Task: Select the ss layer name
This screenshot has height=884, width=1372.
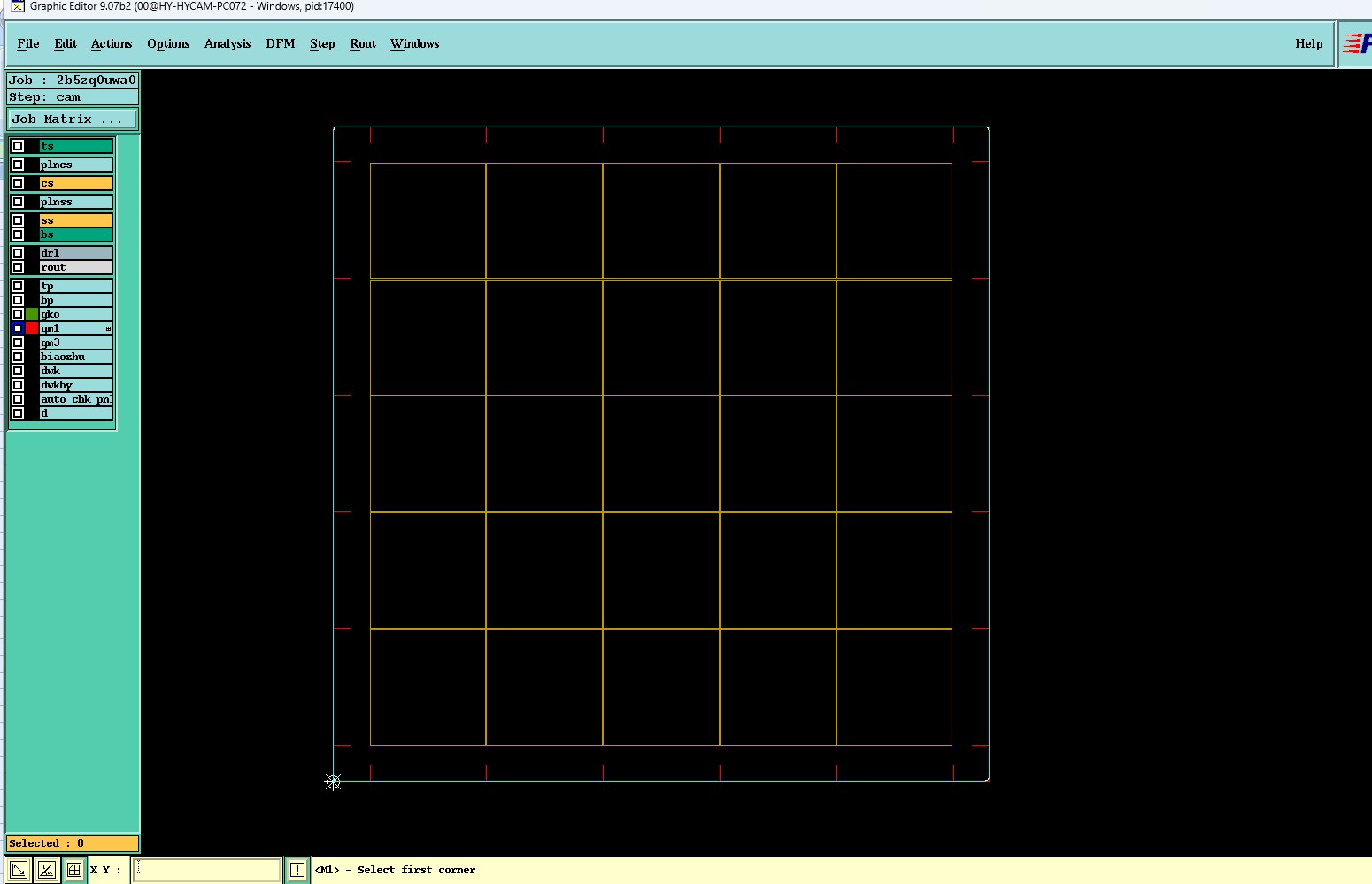Action: pyautogui.click(x=76, y=220)
